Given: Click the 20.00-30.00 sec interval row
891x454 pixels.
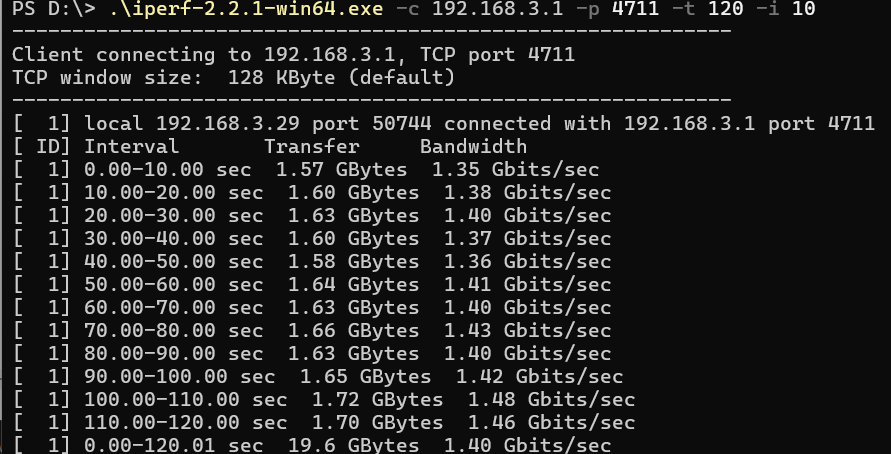Looking at the screenshot, I should click(x=311, y=215).
